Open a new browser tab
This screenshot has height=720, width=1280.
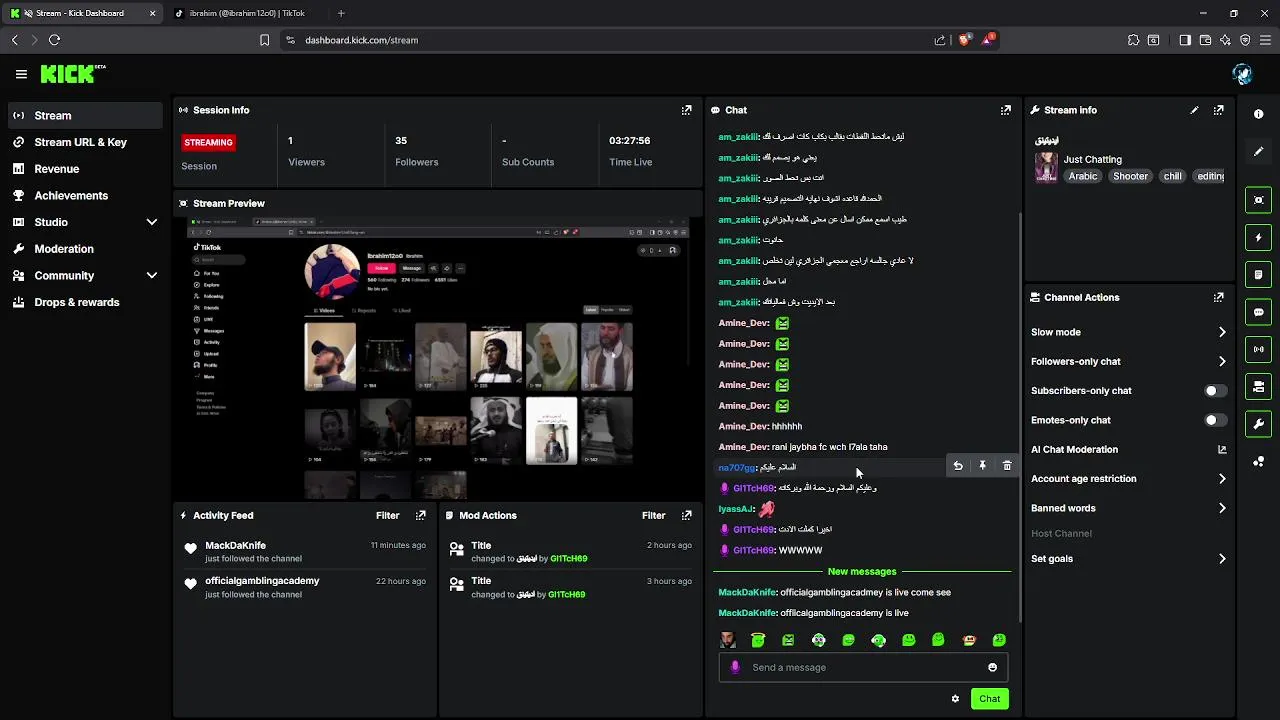coord(341,13)
